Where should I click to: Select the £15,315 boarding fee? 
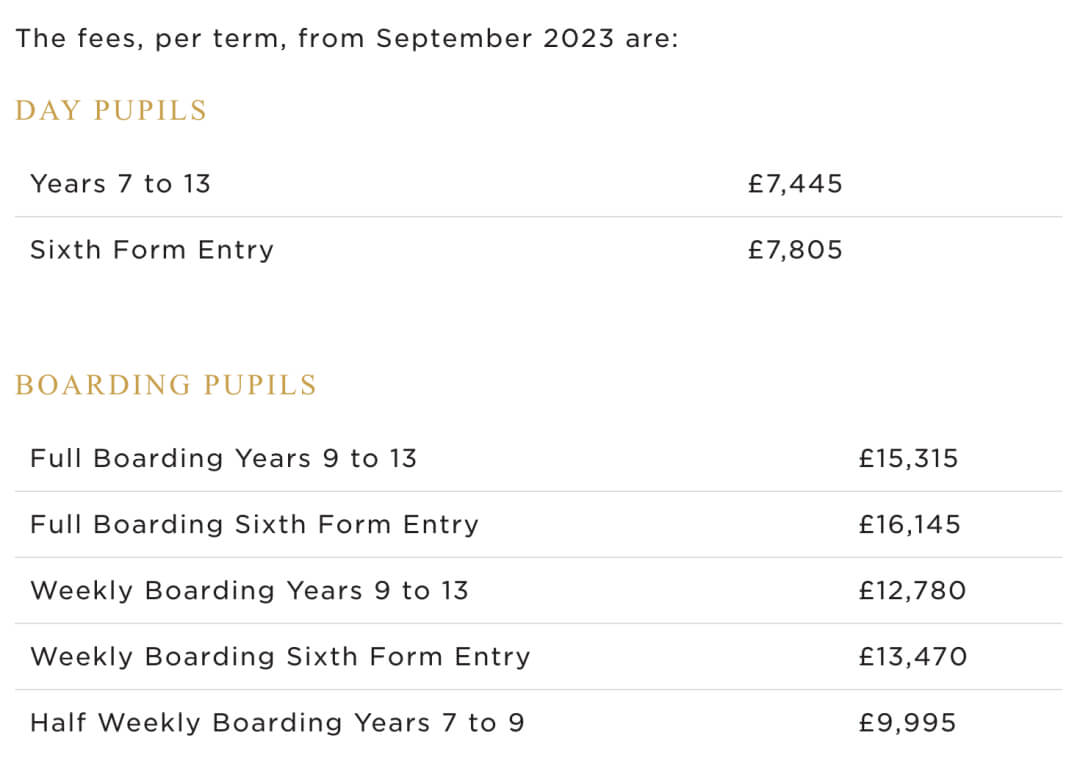coord(908,459)
